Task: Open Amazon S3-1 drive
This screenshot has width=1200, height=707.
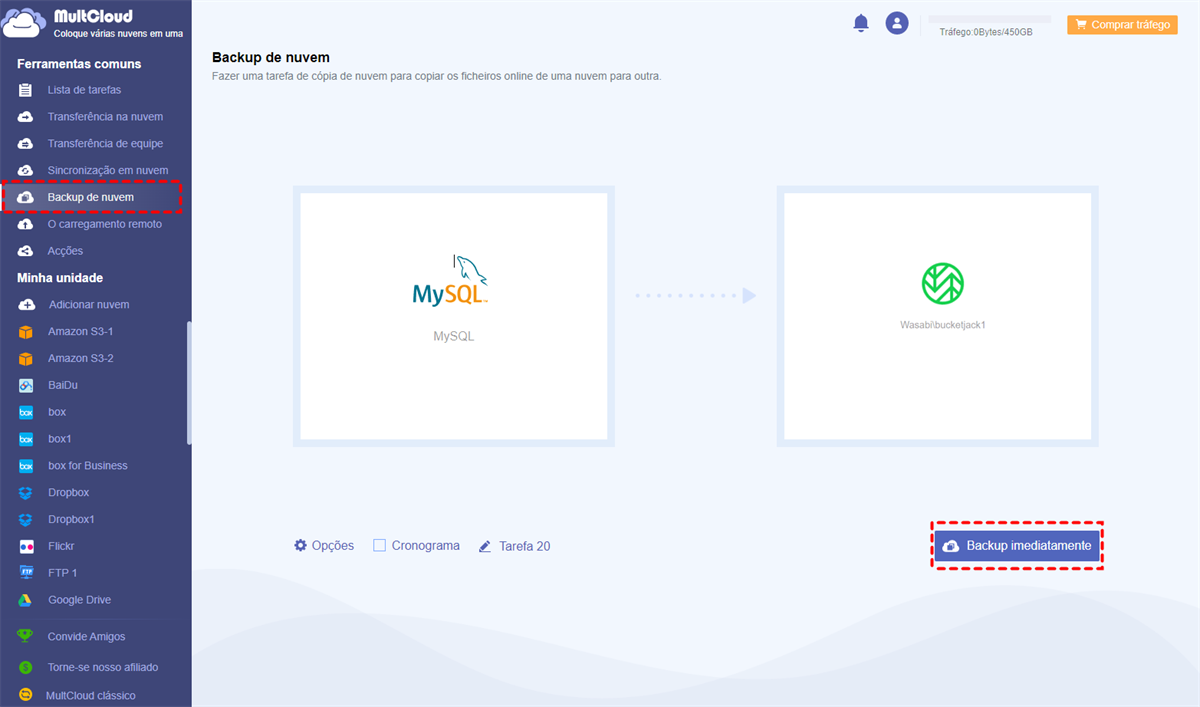Action: point(81,331)
